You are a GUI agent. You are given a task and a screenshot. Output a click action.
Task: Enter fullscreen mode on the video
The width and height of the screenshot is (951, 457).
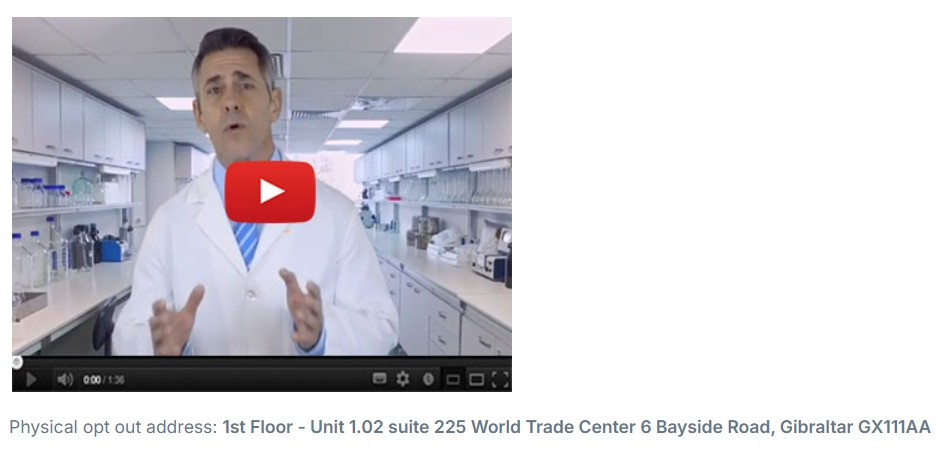(x=500, y=380)
